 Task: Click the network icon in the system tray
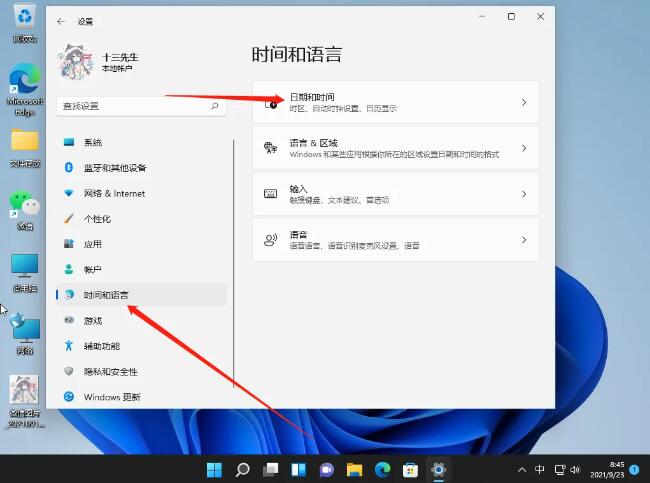click(560, 470)
